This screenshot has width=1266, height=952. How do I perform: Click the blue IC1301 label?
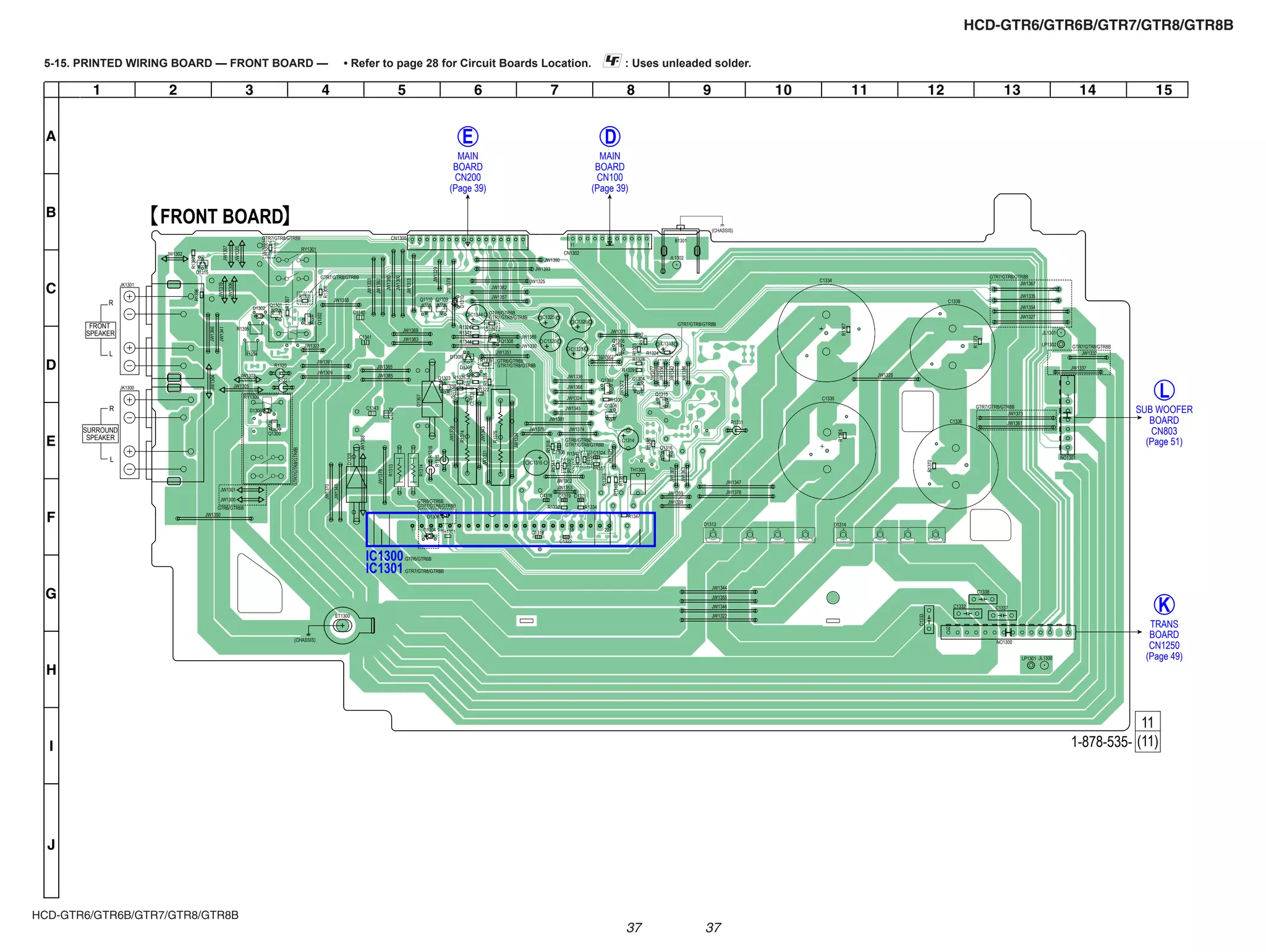pos(384,569)
